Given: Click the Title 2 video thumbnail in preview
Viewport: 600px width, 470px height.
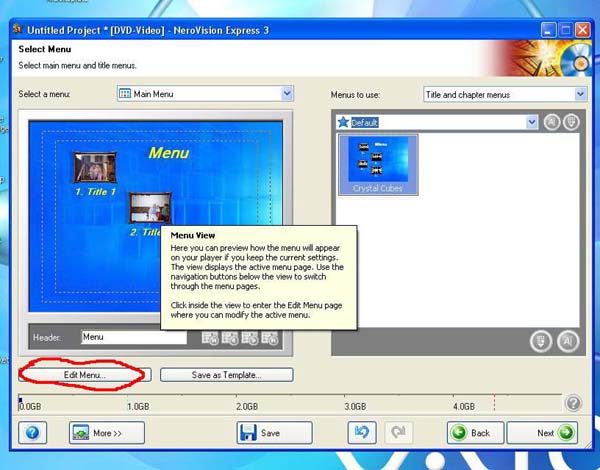Looking at the screenshot, I should 150,208.
